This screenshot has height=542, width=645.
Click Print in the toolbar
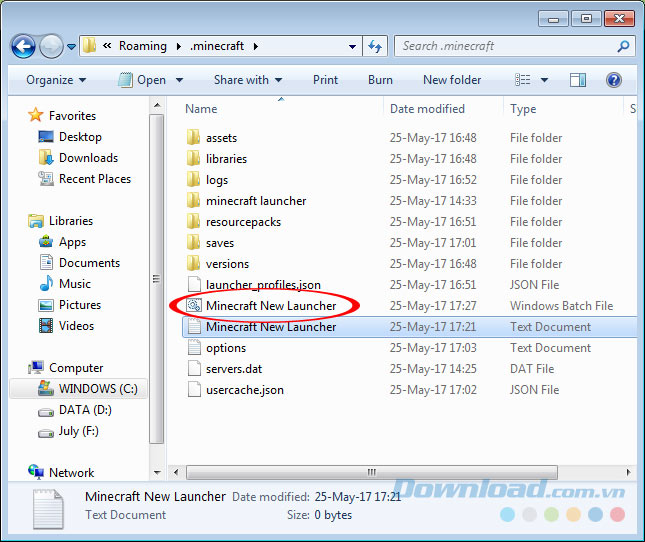[x=325, y=80]
